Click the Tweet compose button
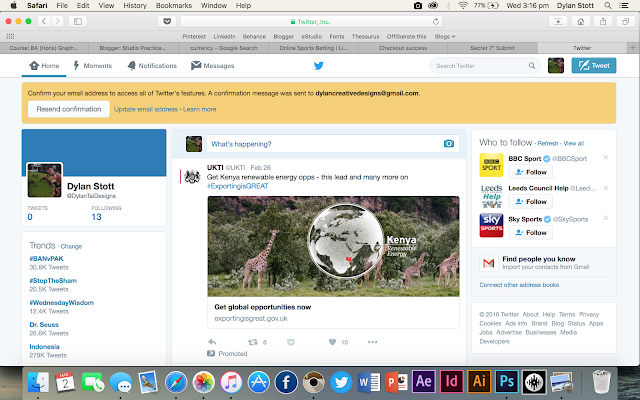The image size is (640, 400). point(594,66)
